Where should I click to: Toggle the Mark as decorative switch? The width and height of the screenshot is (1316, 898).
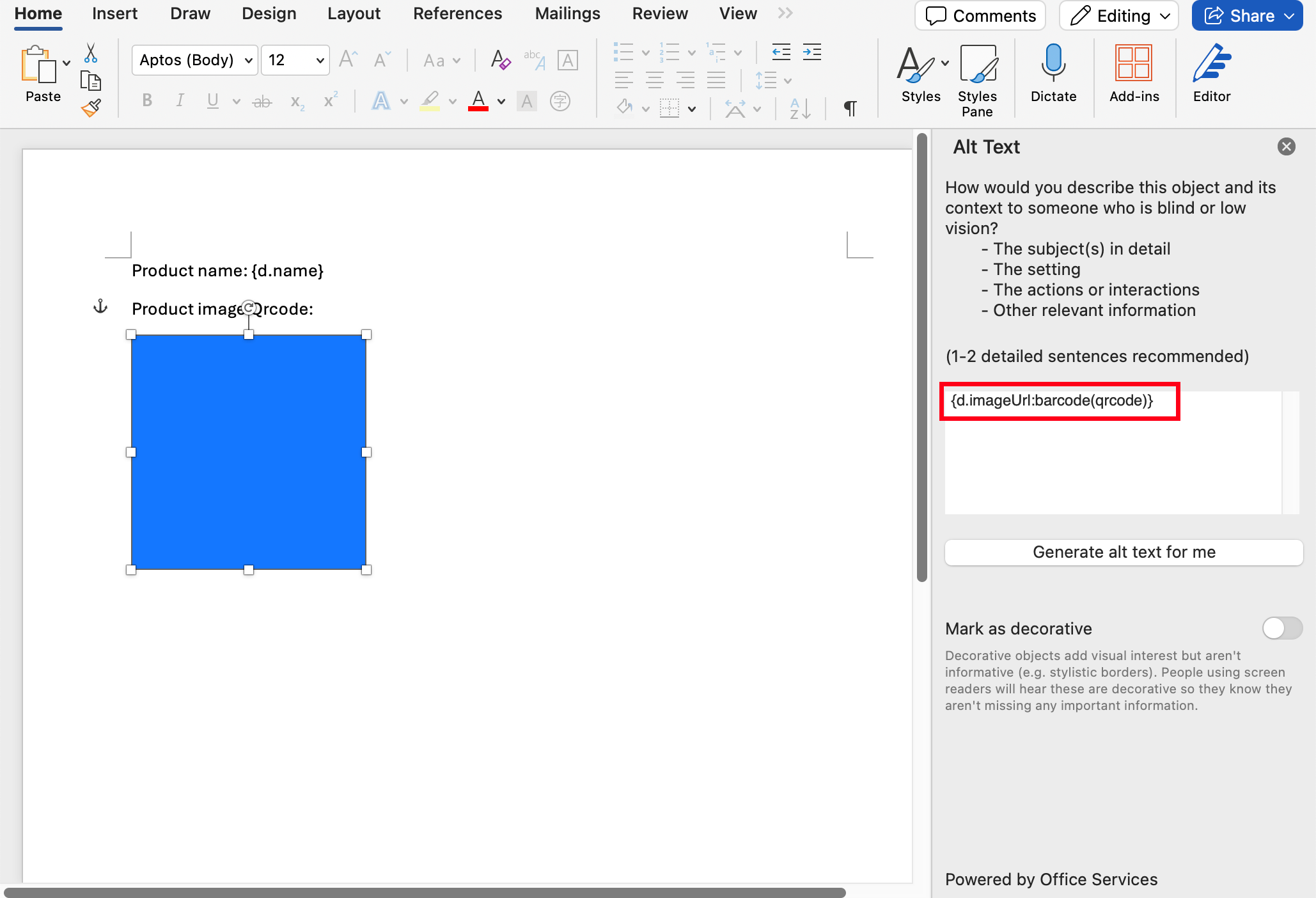coord(1281,628)
